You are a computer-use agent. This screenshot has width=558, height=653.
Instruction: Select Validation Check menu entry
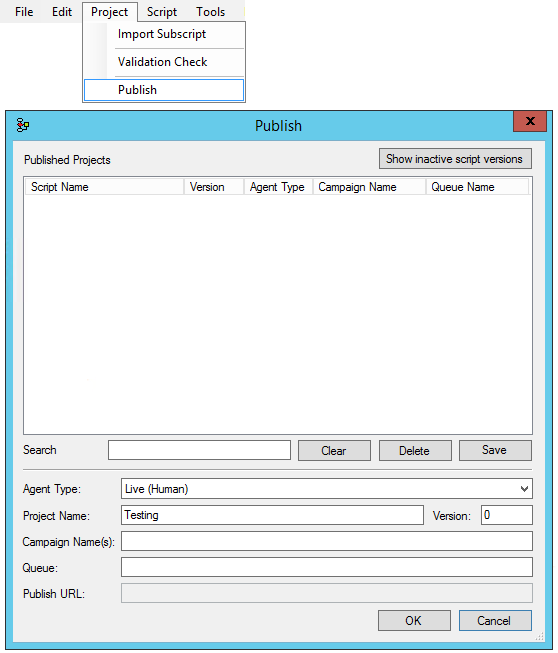click(164, 62)
